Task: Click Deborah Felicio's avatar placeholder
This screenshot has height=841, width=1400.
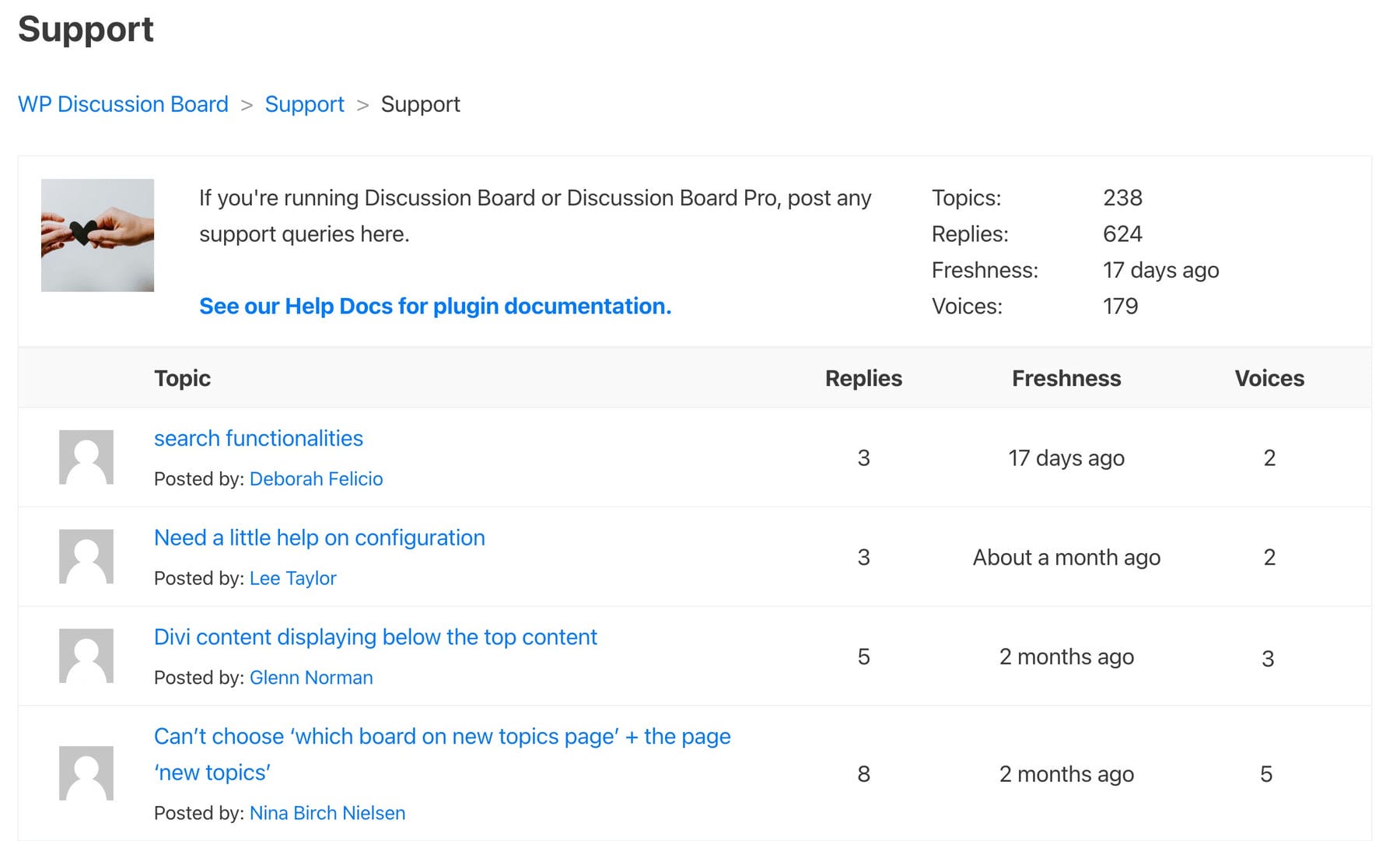Action: pyautogui.click(x=86, y=457)
